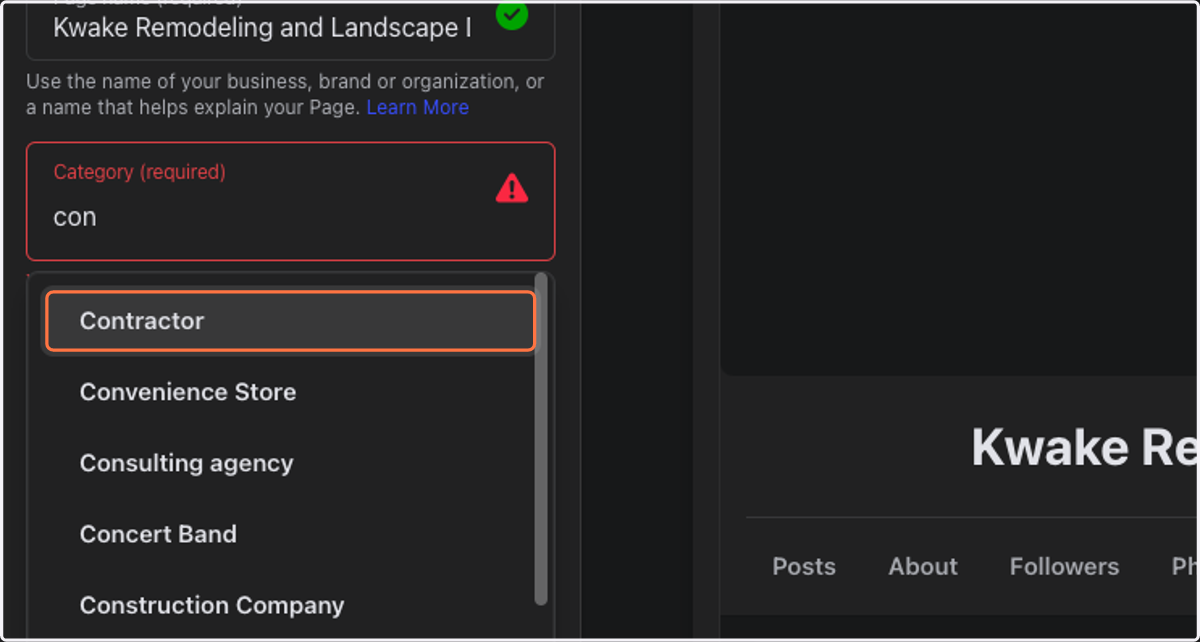Click the Kwake page title in preview

(1085, 447)
